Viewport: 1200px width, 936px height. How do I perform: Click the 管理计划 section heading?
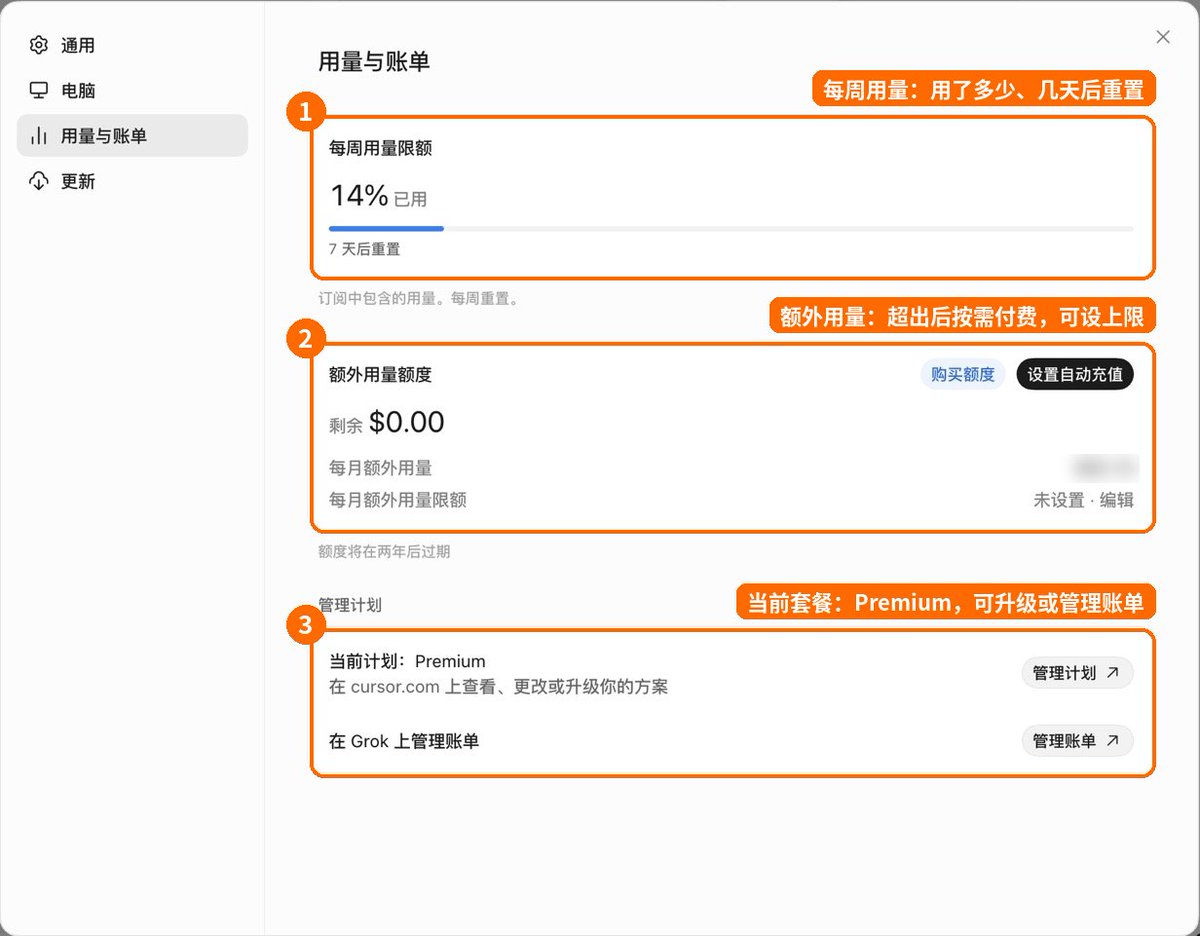tap(350, 605)
